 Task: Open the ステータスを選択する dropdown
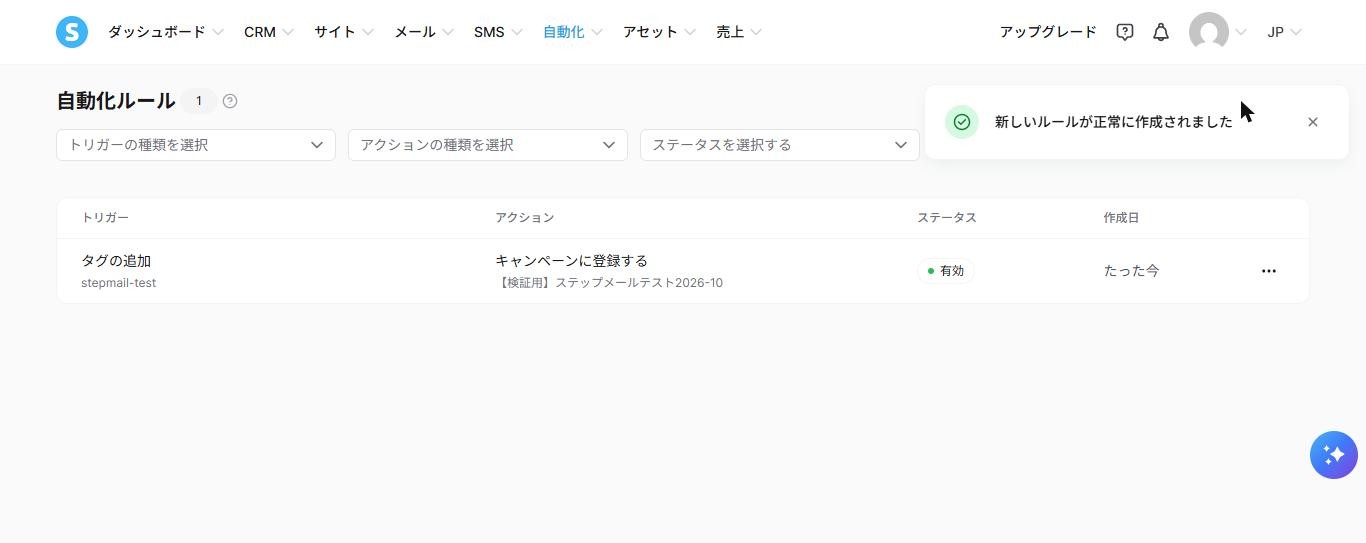(780, 145)
